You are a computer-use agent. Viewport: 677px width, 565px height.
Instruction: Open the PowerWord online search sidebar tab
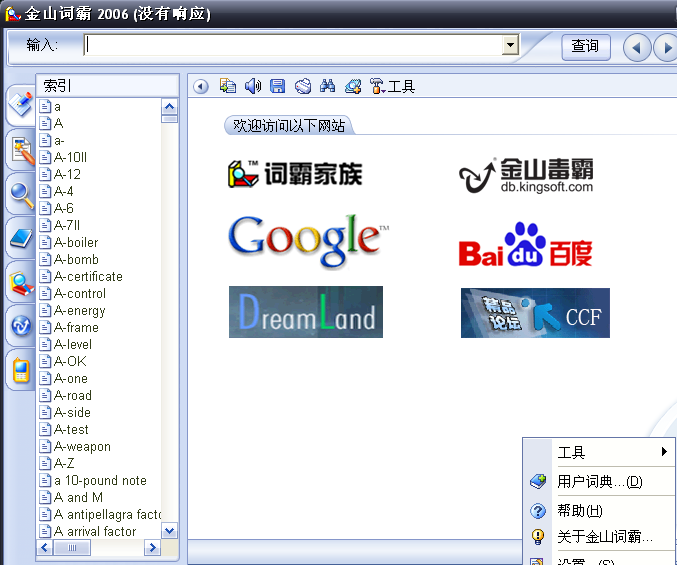[22, 282]
